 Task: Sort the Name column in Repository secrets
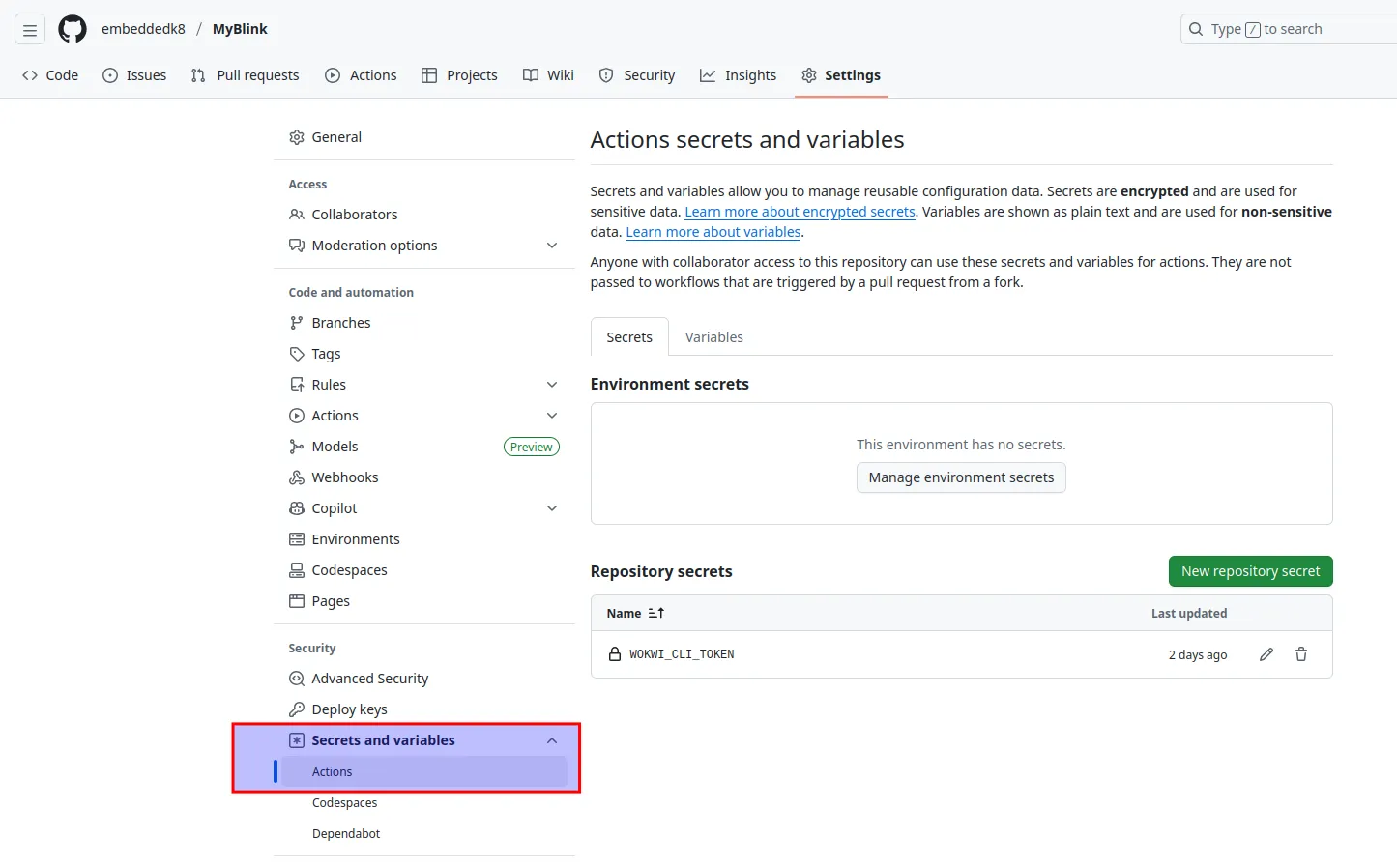635,613
